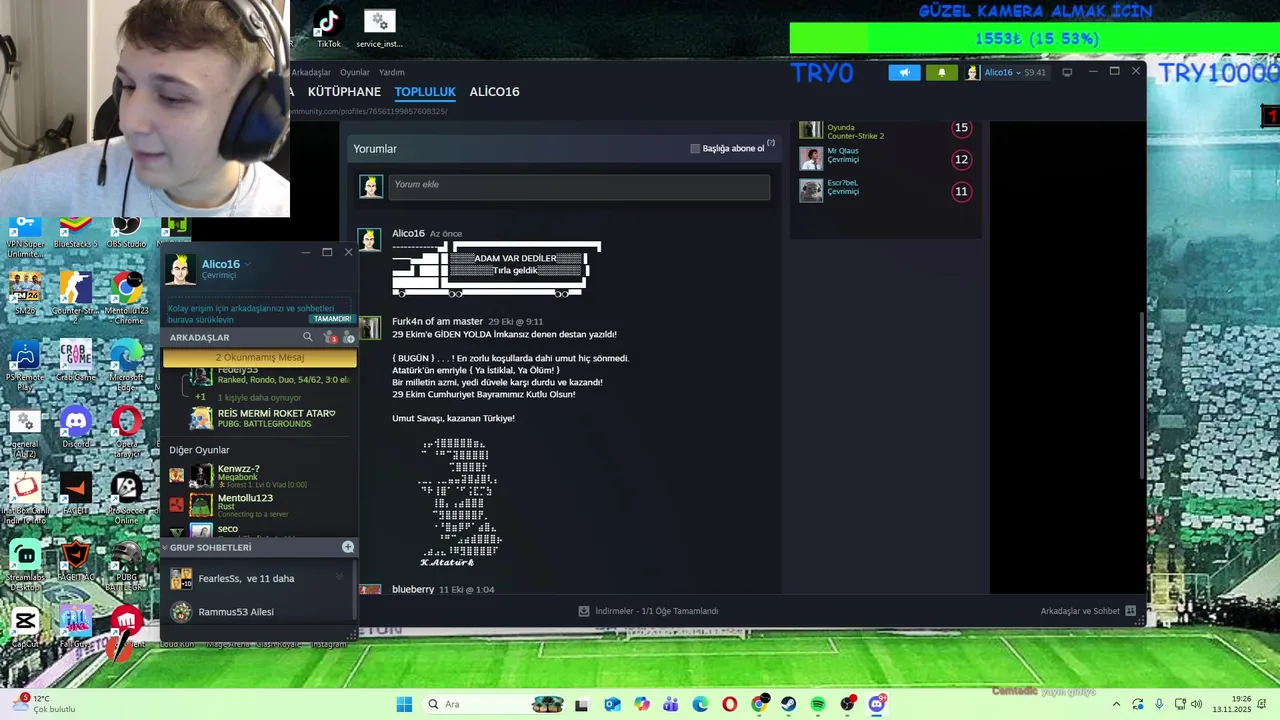Open the Discord desktop shortcut
Viewport: 1280px width, 720px height.
76,427
